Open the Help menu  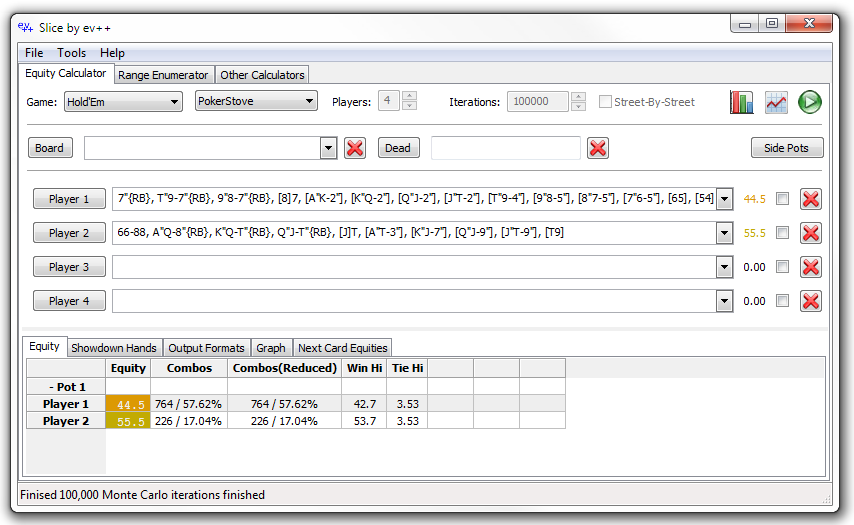click(112, 53)
